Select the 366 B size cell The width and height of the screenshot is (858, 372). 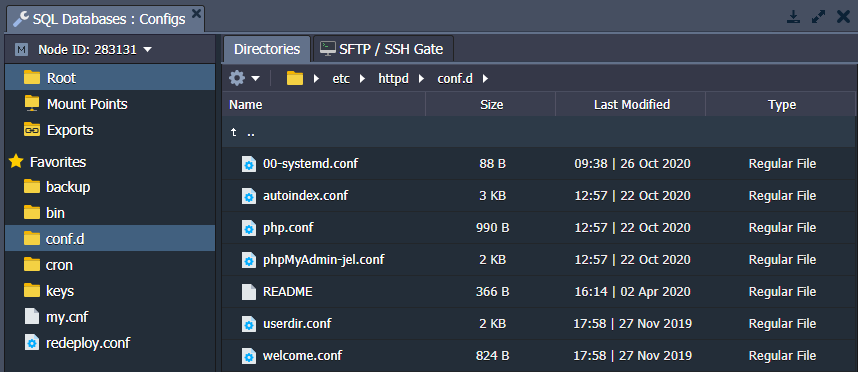(492, 292)
